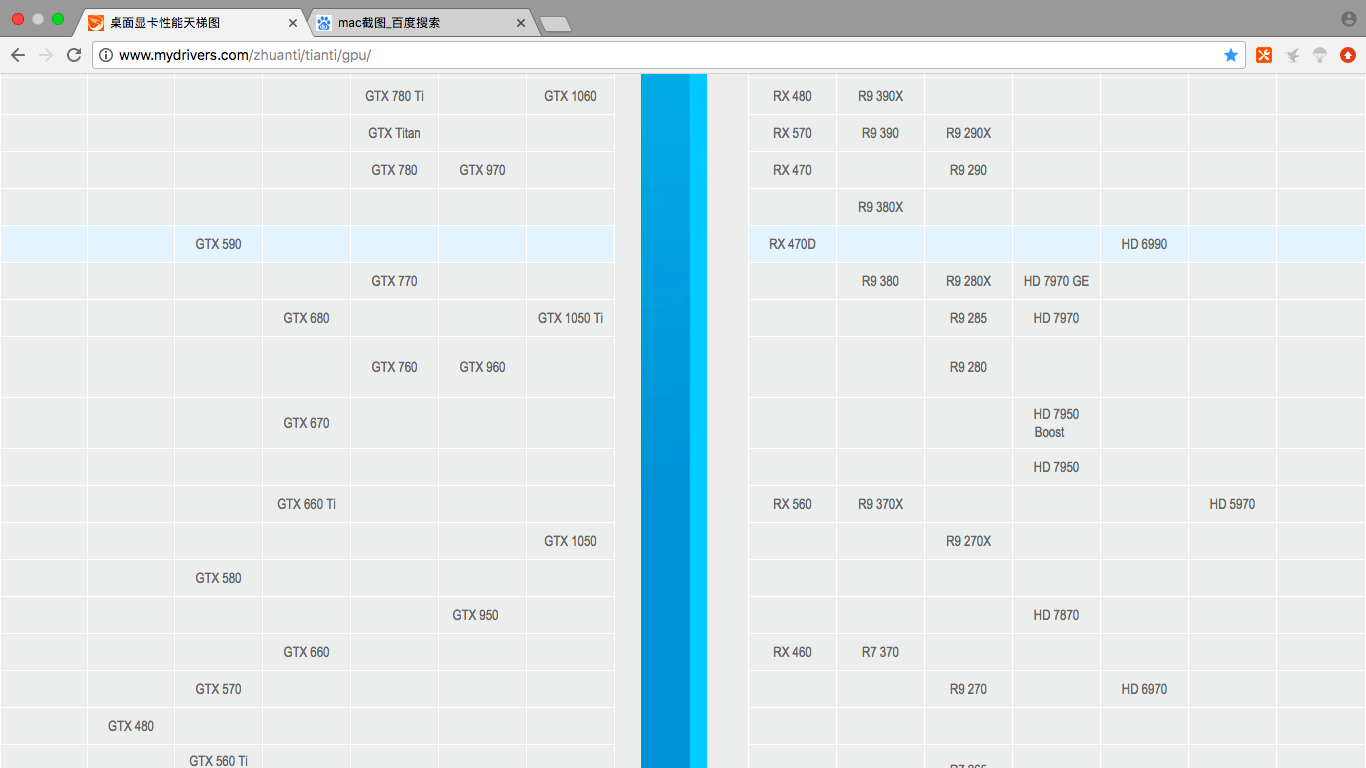1366x768 pixels.
Task: View site information for mydrivers.com
Action: (106, 55)
